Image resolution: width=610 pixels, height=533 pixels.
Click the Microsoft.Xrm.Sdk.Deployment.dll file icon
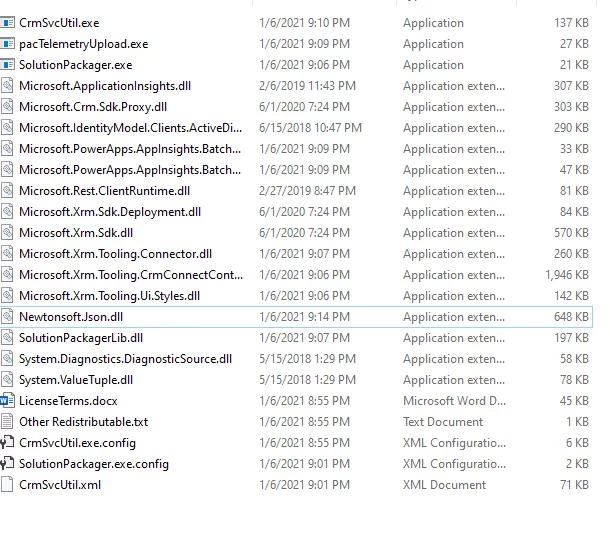tap(7, 212)
